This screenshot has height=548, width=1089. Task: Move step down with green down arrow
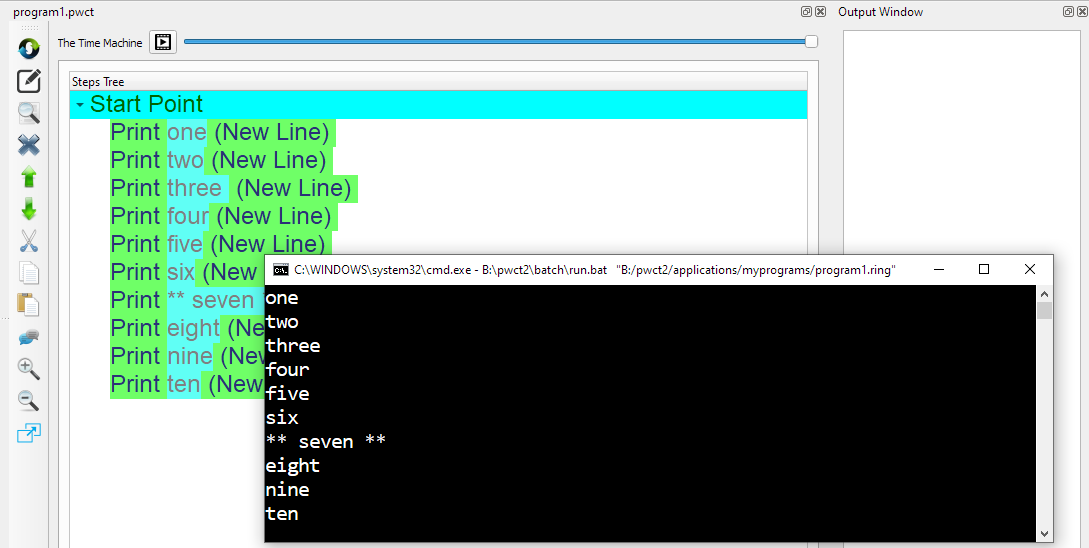point(29,209)
